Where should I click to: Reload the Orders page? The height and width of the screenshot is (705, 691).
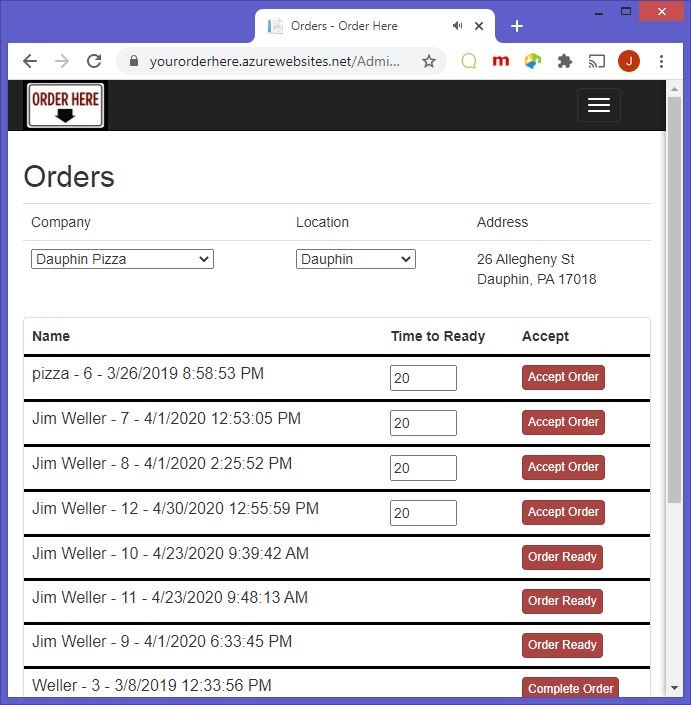point(94,61)
